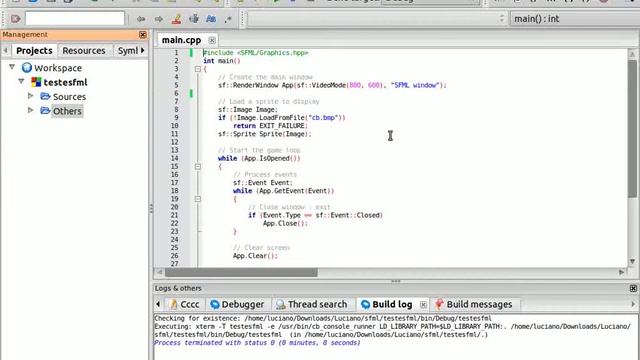Toggle the selected text only search option
Image resolution: width=640 pixels, height=360 pixels.
click(194, 19)
